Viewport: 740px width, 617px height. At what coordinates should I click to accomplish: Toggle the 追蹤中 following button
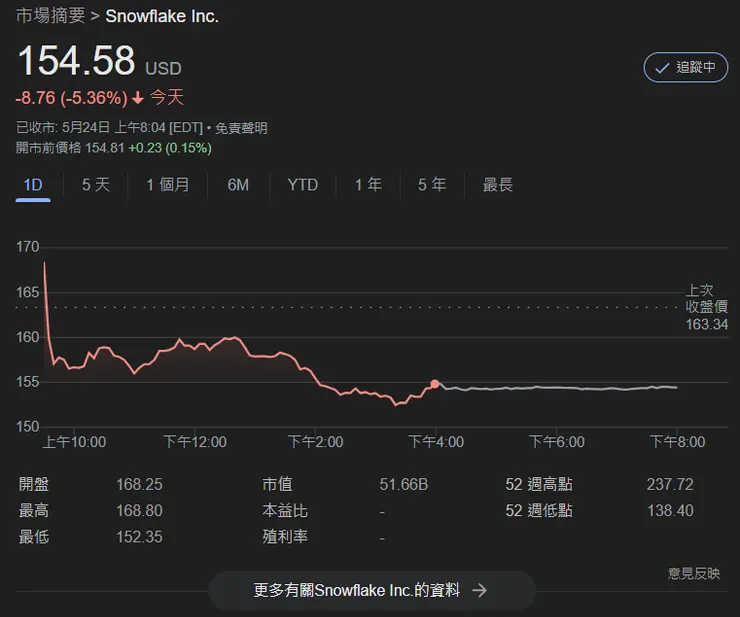[685, 68]
